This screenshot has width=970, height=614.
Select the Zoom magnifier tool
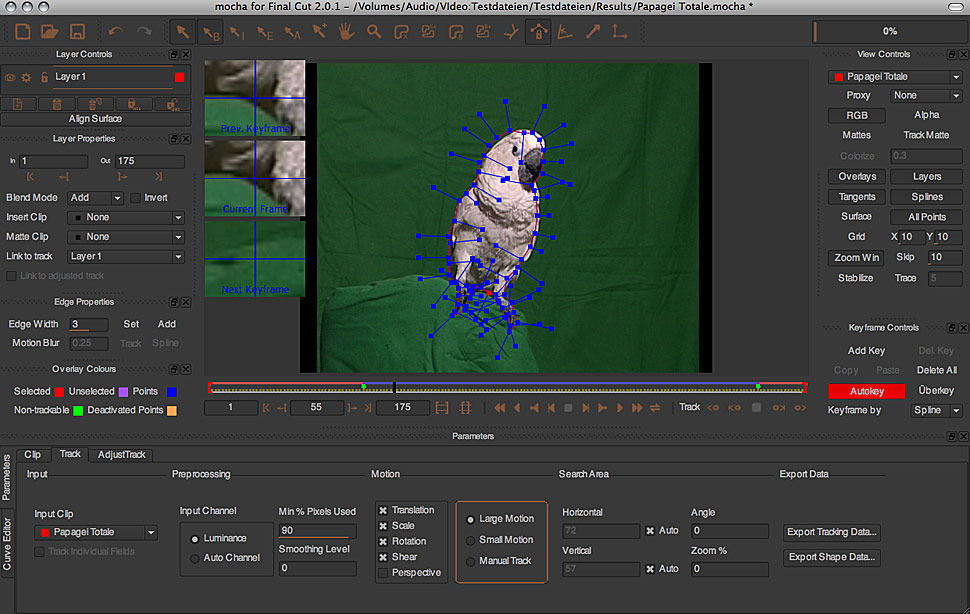coord(374,32)
